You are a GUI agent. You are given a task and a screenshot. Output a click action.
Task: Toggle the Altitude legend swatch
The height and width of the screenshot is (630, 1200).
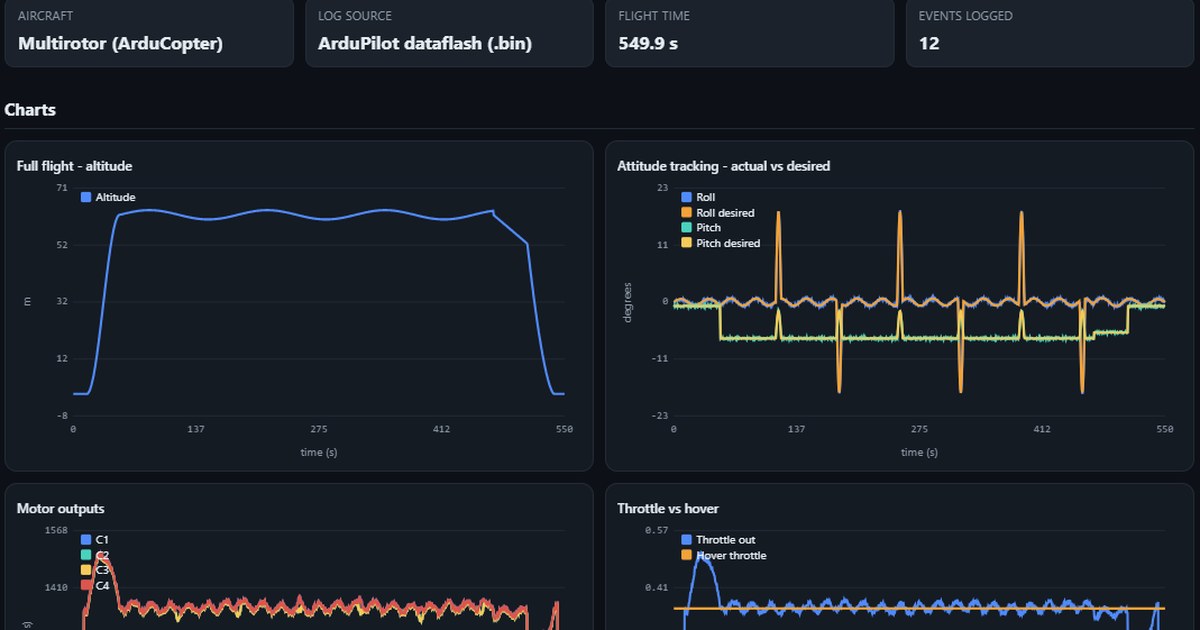(x=86, y=197)
